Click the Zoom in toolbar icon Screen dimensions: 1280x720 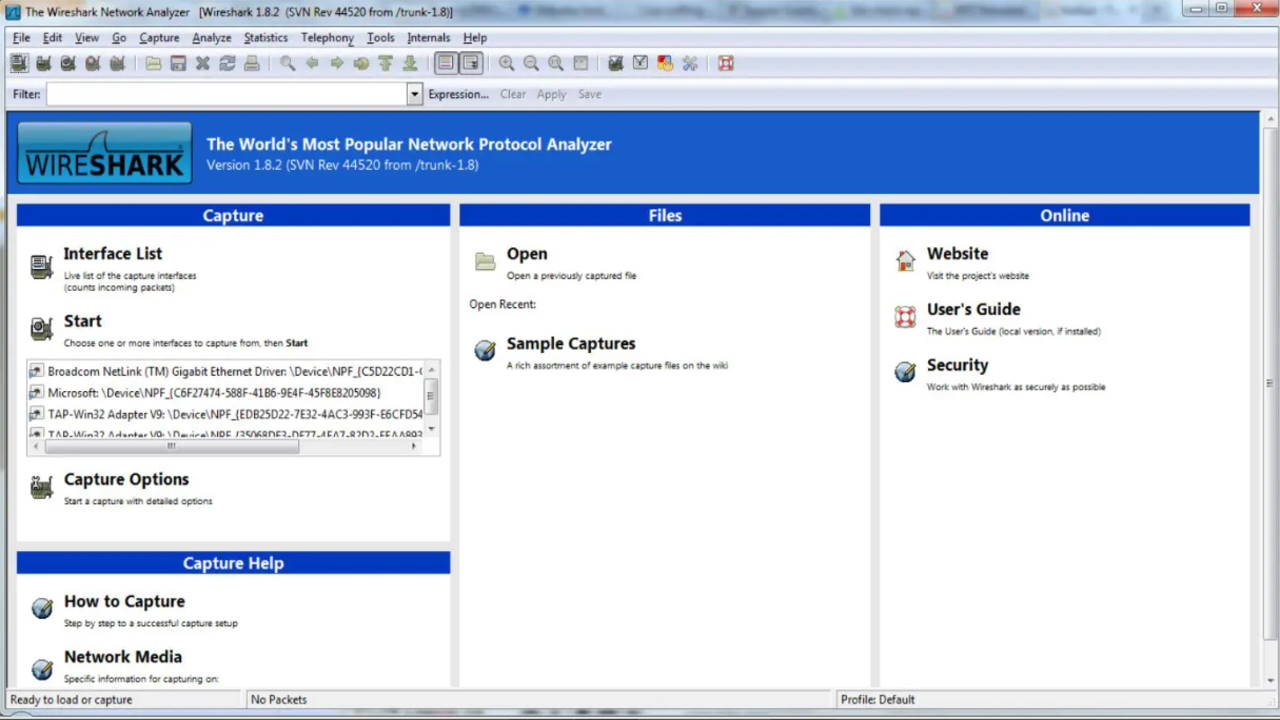point(507,63)
